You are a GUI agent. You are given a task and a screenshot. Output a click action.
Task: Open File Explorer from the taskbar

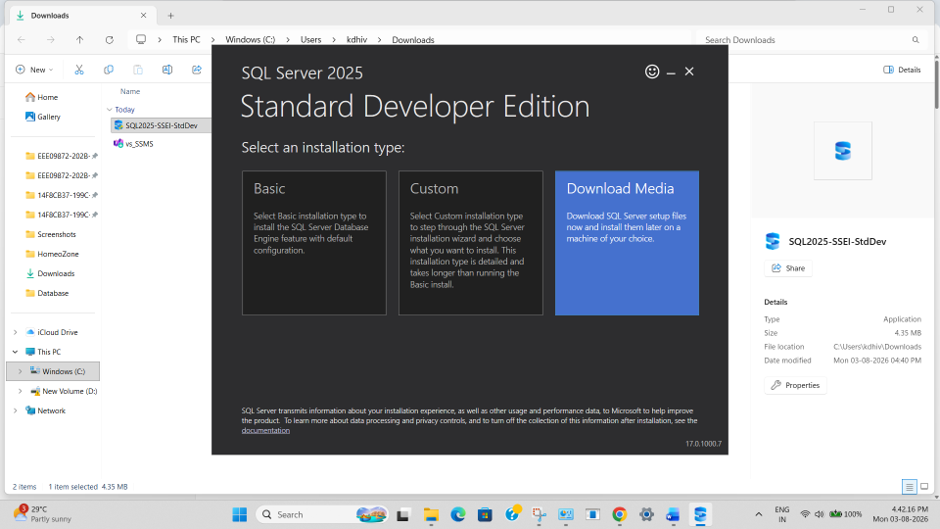click(431, 515)
